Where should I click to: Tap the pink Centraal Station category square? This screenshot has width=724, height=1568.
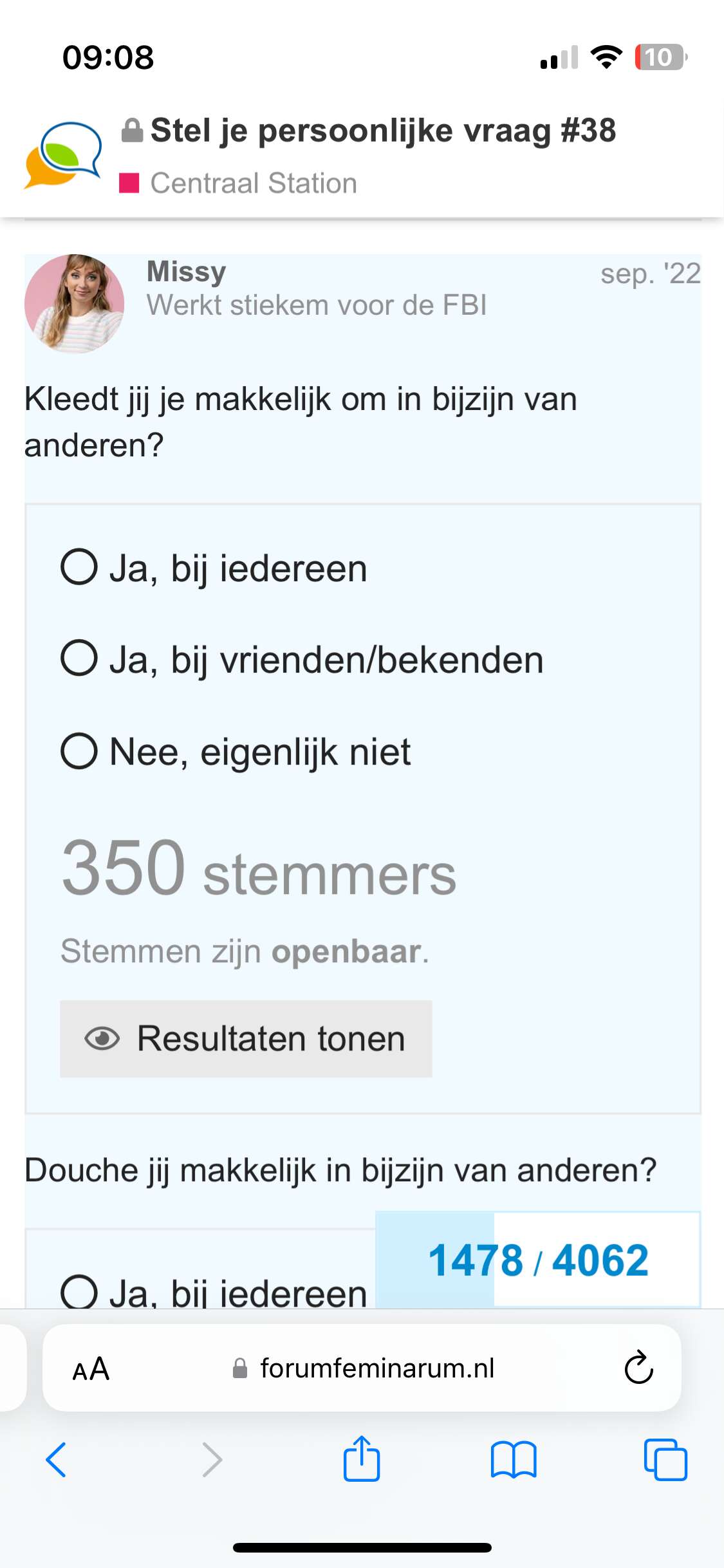click(129, 183)
